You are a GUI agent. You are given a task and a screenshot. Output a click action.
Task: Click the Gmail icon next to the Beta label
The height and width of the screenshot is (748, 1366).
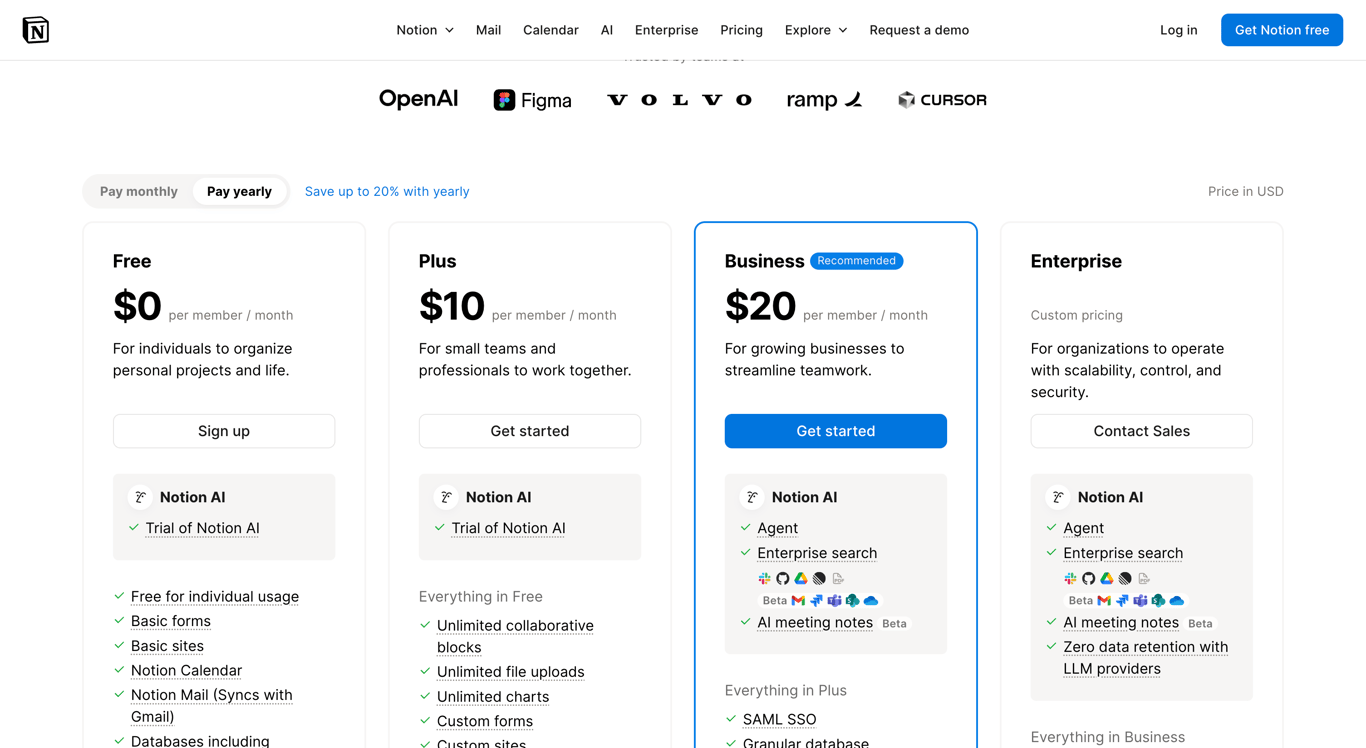pos(798,600)
